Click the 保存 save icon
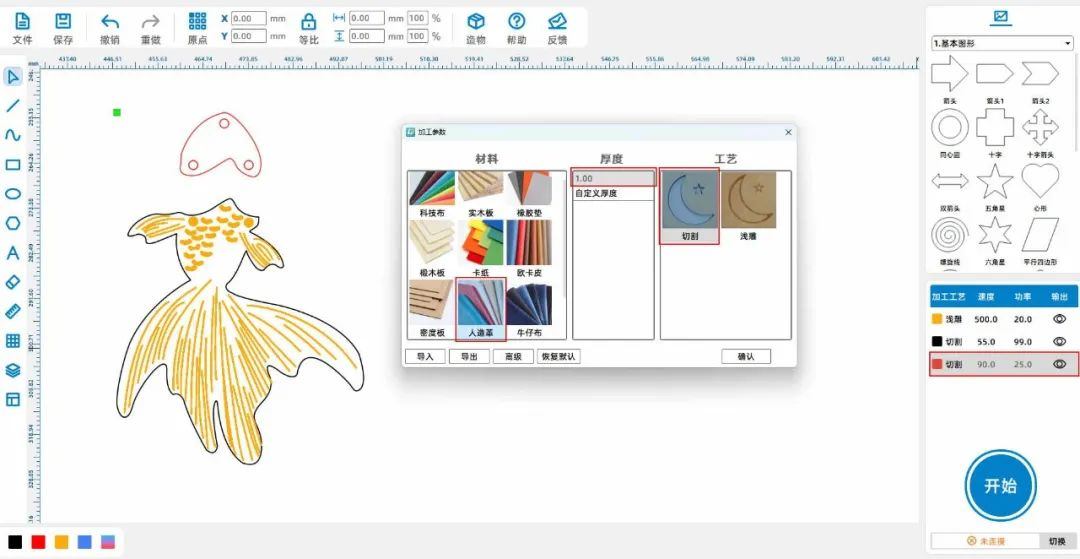The image size is (1080, 559). (63, 22)
